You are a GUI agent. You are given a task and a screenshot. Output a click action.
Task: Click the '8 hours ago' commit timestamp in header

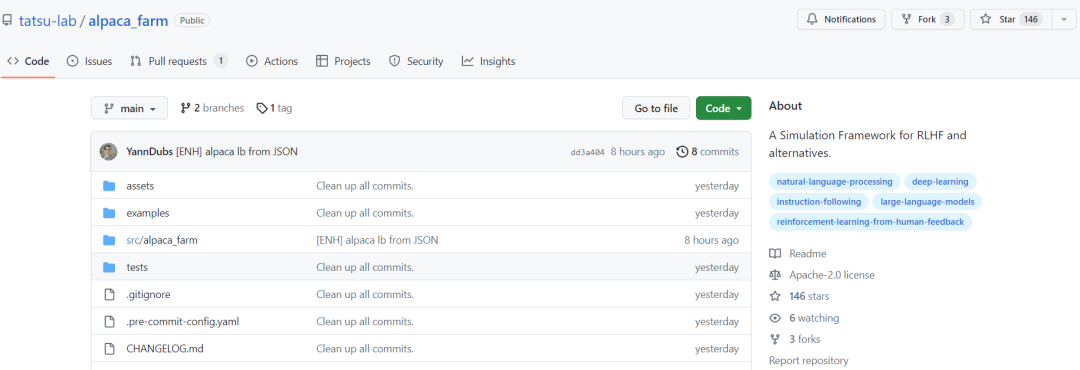click(638, 152)
